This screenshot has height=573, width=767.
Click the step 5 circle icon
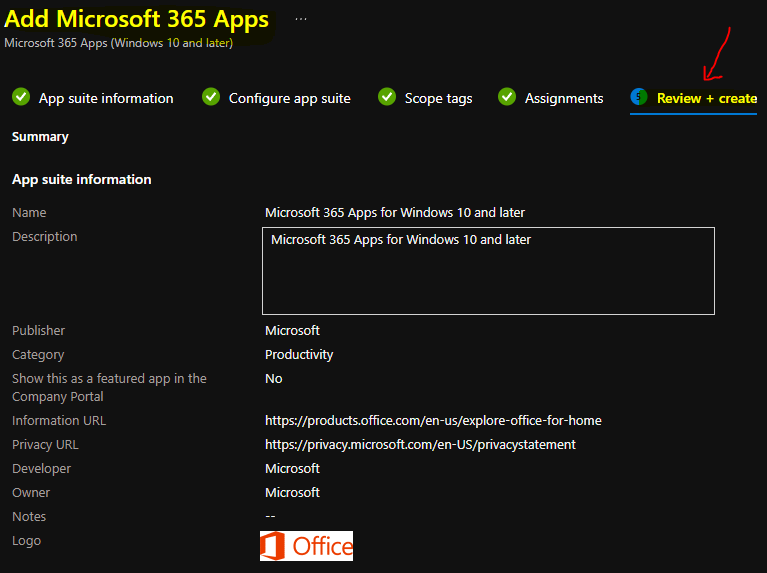point(639,97)
